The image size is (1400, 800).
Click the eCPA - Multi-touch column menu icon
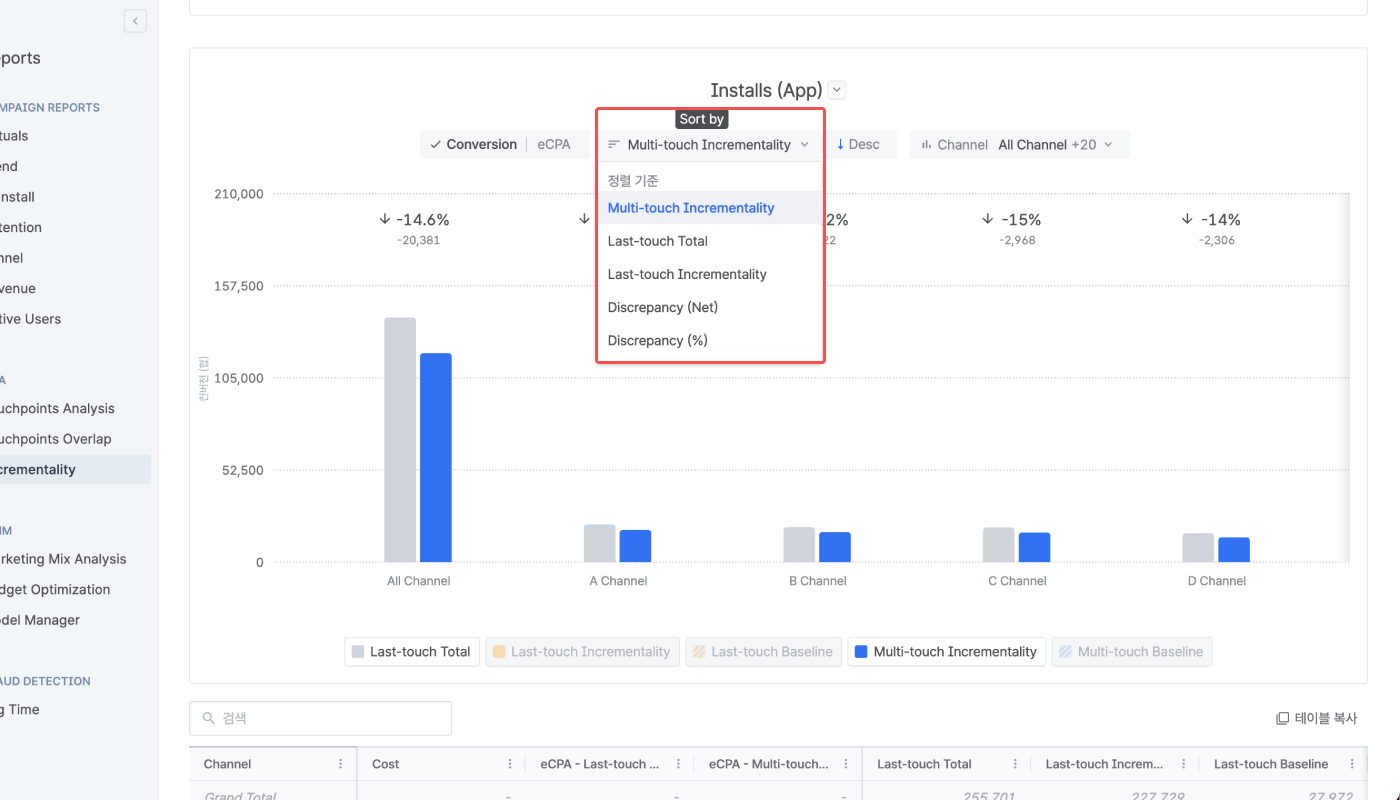click(x=846, y=764)
